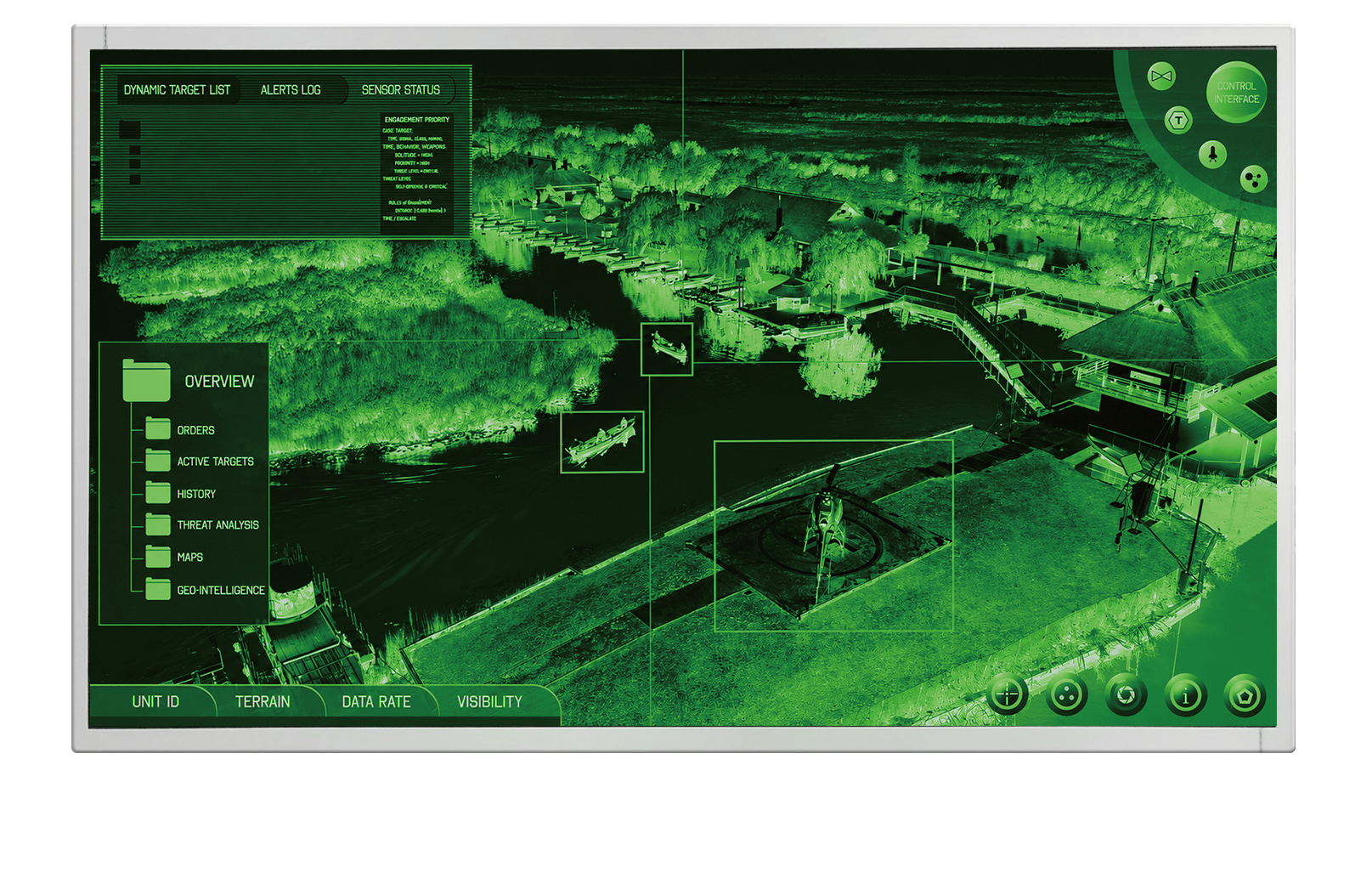Open the Active Targets folder icon
The height and width of the screenshot is (895, 1372).
pos(157,460)
